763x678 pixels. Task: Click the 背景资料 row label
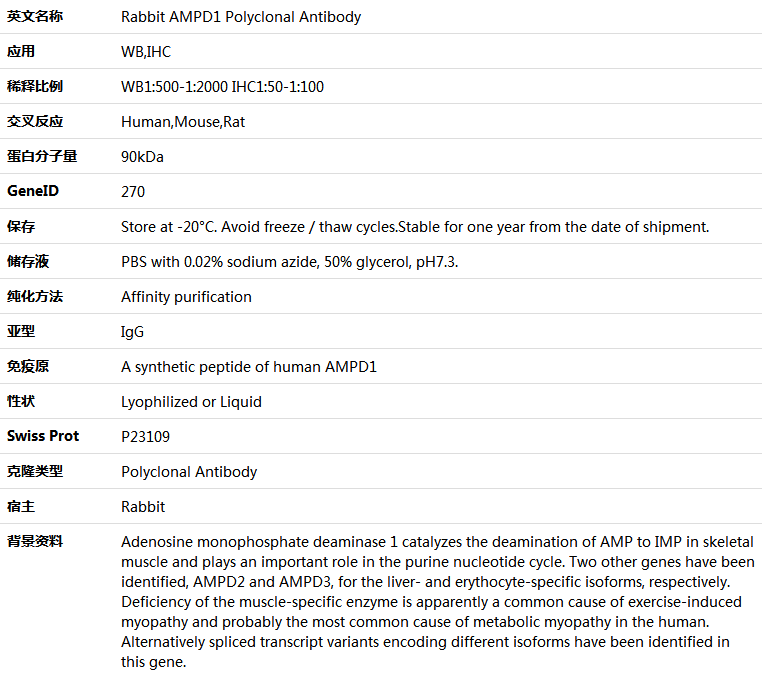pyautogui.click(x=35, y=542)
